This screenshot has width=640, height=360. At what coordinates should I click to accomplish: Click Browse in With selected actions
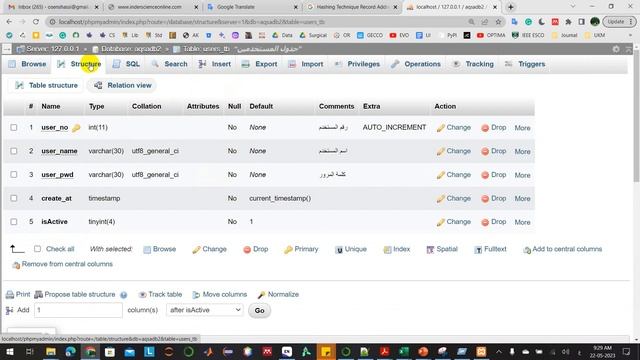(160, 249)
